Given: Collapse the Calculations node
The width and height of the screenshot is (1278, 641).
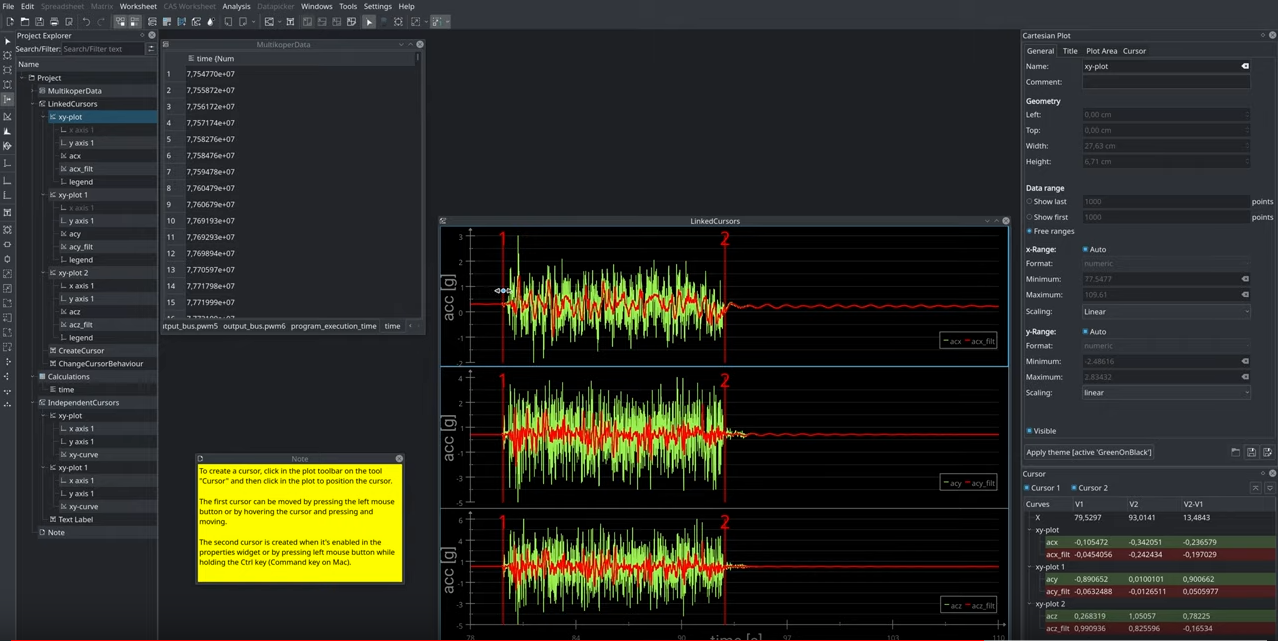Looking at the screenshot, I should pyautogui.click(x=33, y=377).
